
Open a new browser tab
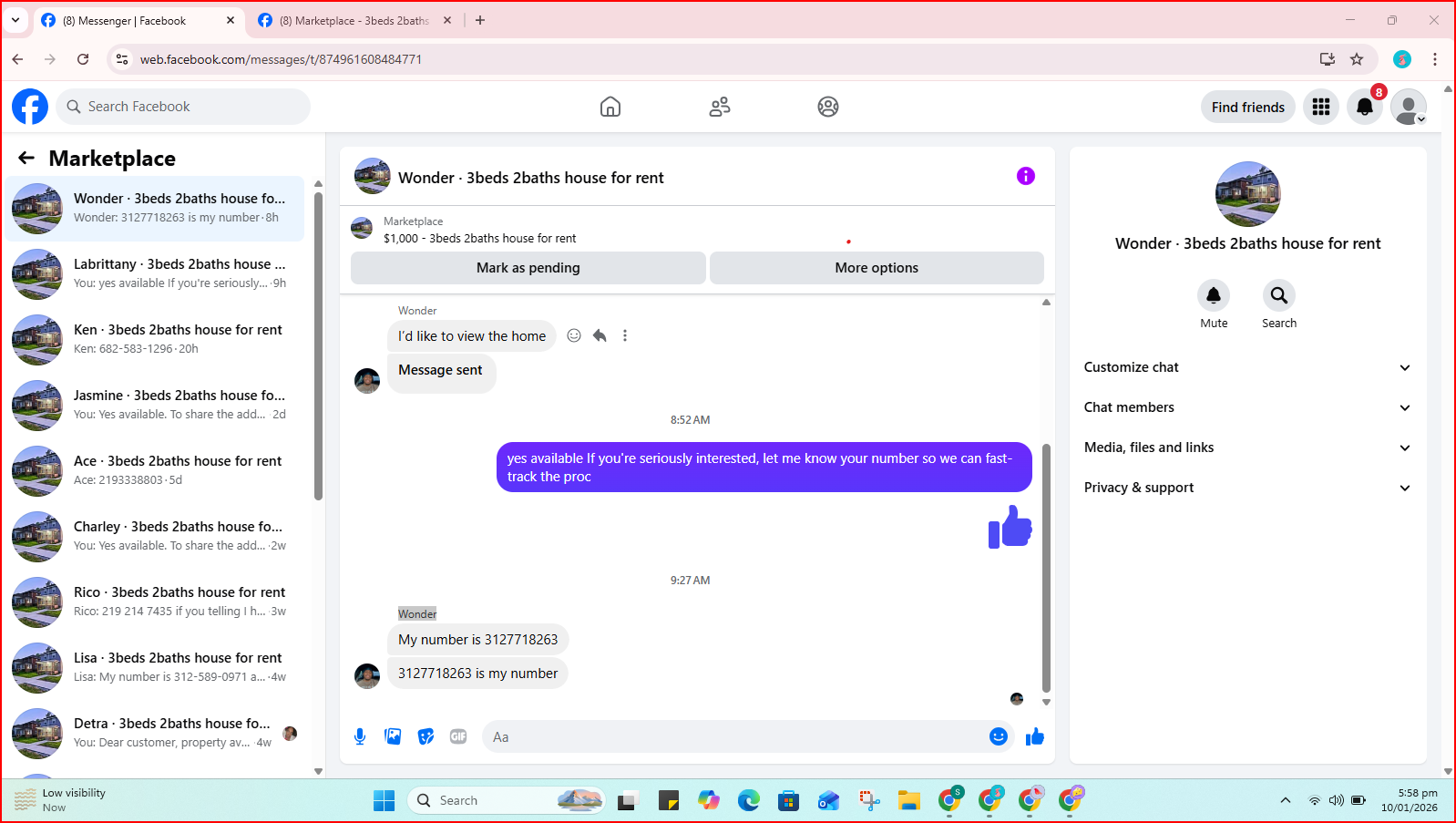tap(480, 20)
